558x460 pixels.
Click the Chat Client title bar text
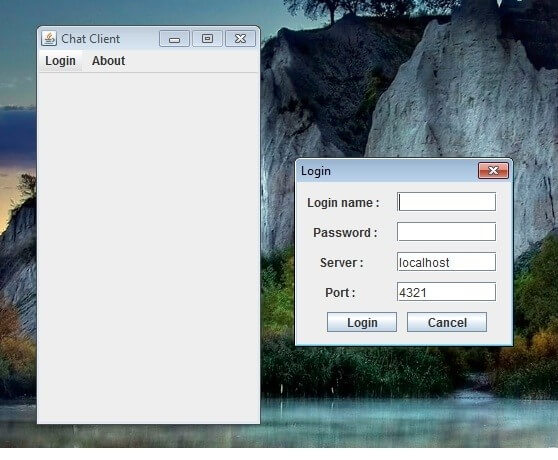click(91, 39)
